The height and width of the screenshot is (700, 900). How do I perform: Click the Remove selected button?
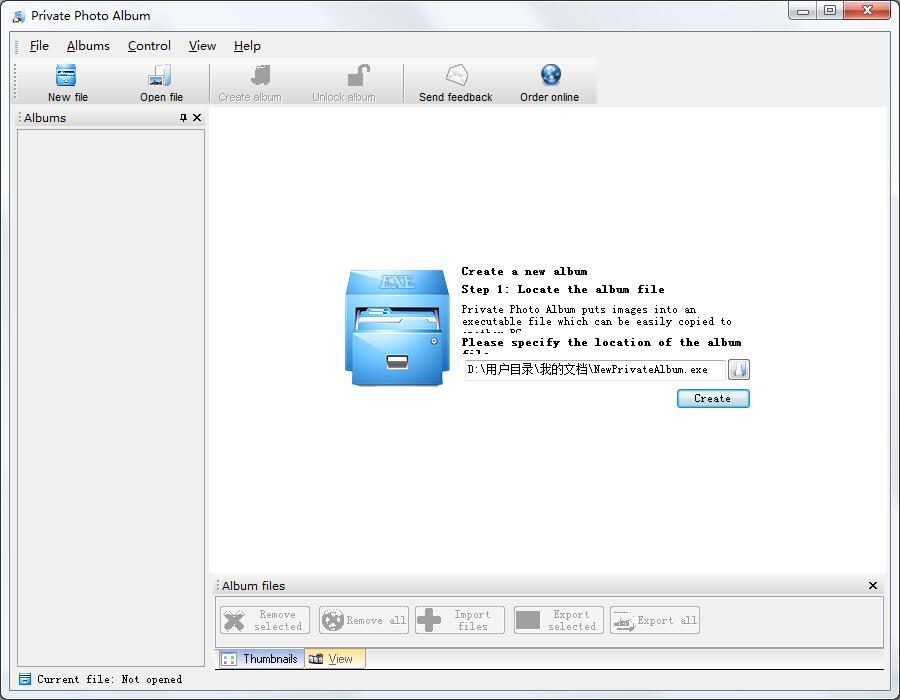pos(265,620)
